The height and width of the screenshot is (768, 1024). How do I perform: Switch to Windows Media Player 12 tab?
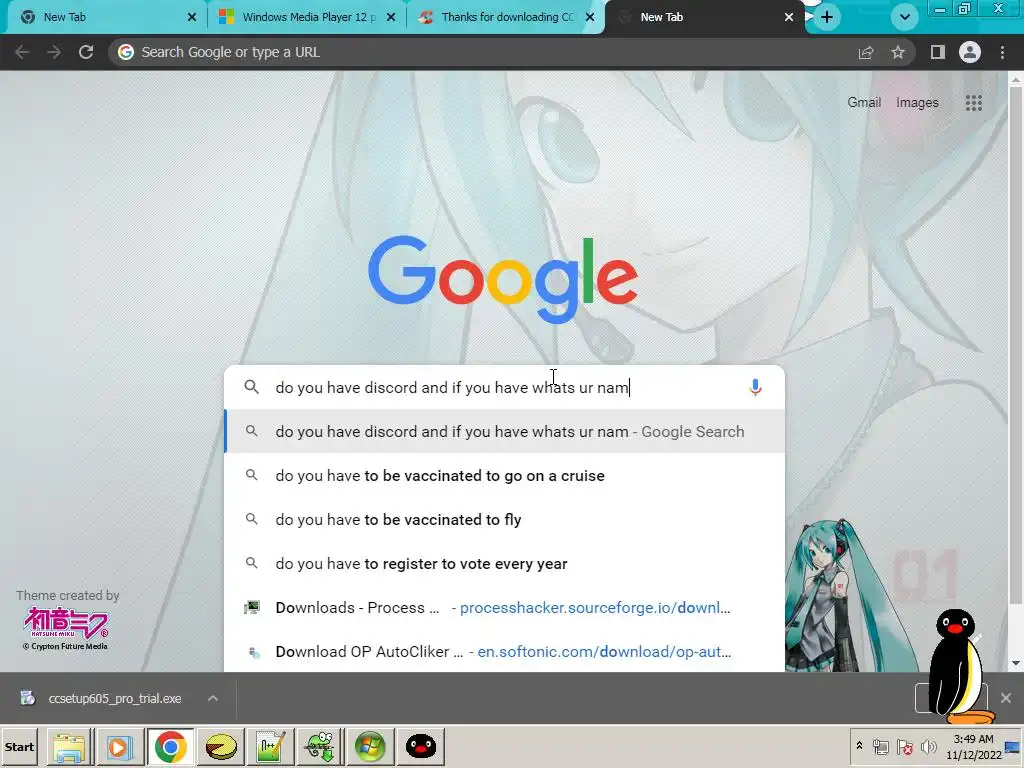pyautogui.click(x=308, y=17)
